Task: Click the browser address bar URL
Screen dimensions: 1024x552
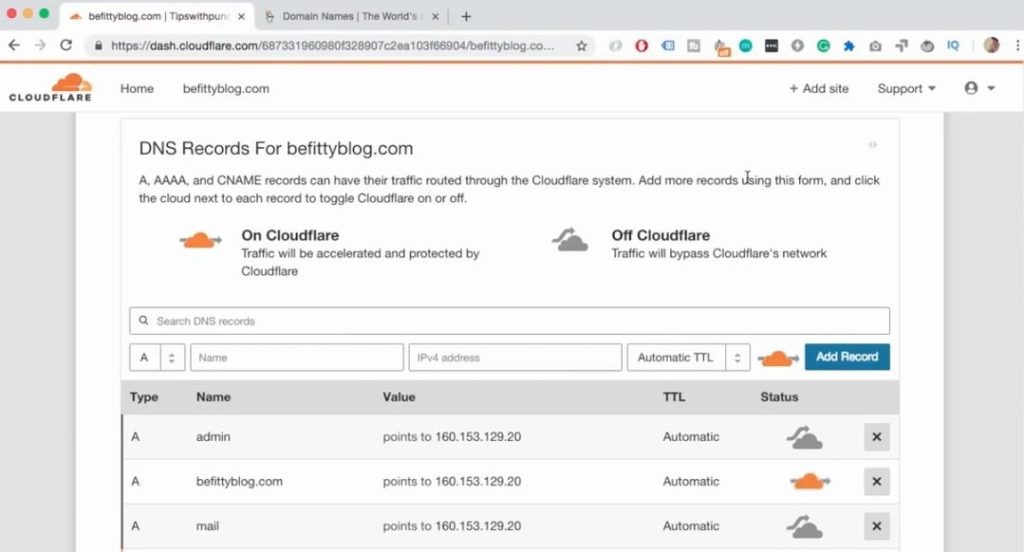Action: [332, 46]
